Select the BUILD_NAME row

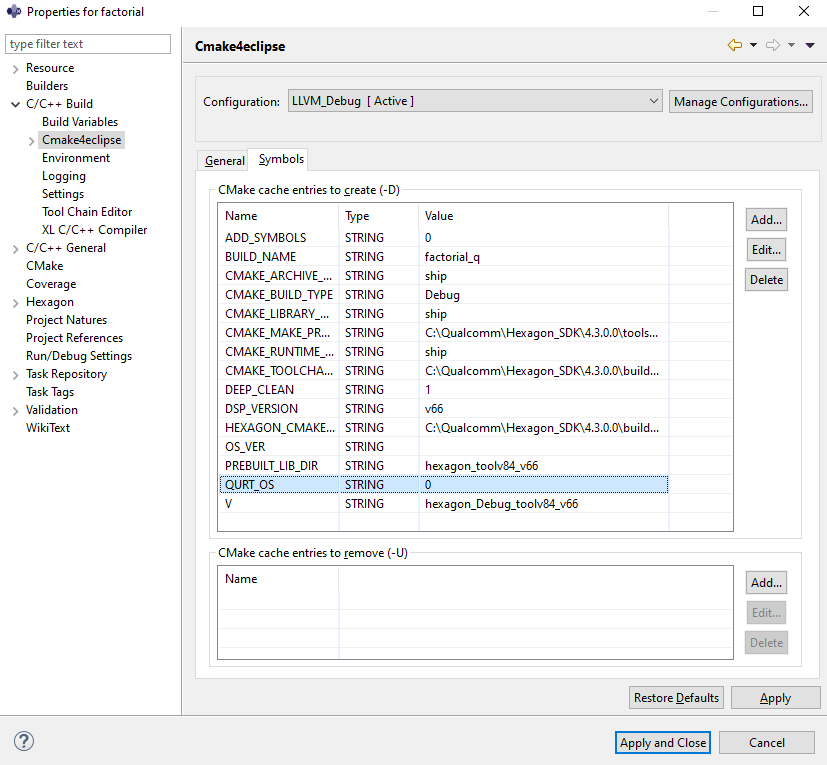(x=444, y=256)
